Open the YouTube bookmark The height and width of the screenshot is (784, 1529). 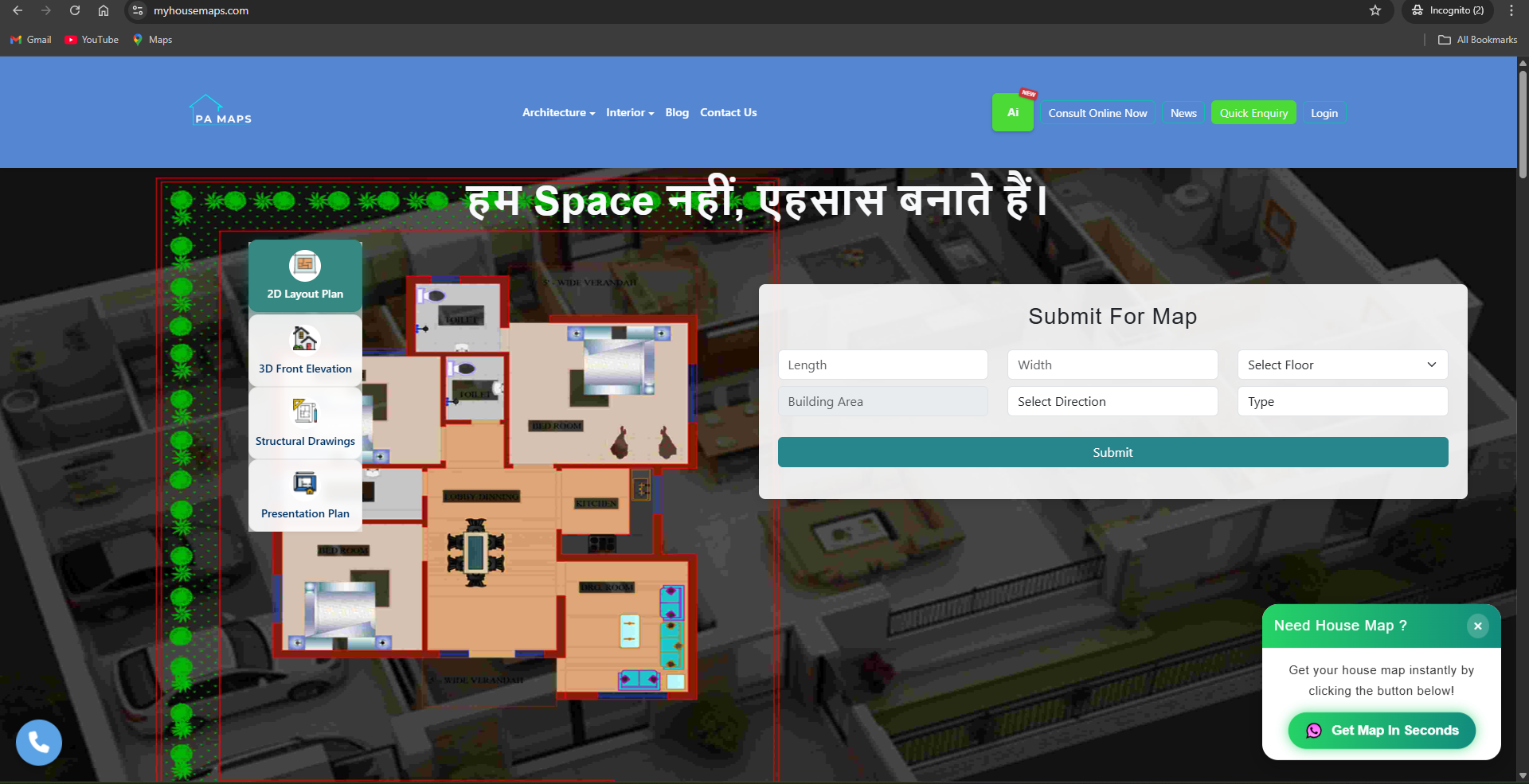click(x=92, y=40)
